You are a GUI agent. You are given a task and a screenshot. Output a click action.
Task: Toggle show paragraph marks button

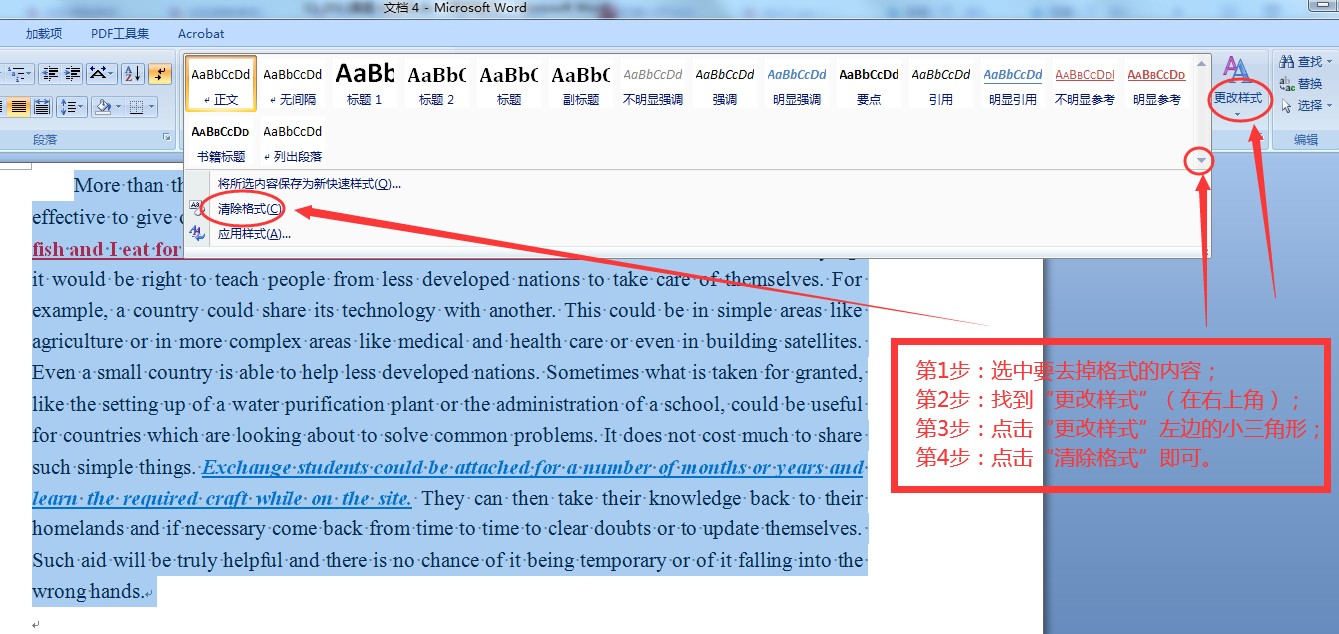(160, 74)
